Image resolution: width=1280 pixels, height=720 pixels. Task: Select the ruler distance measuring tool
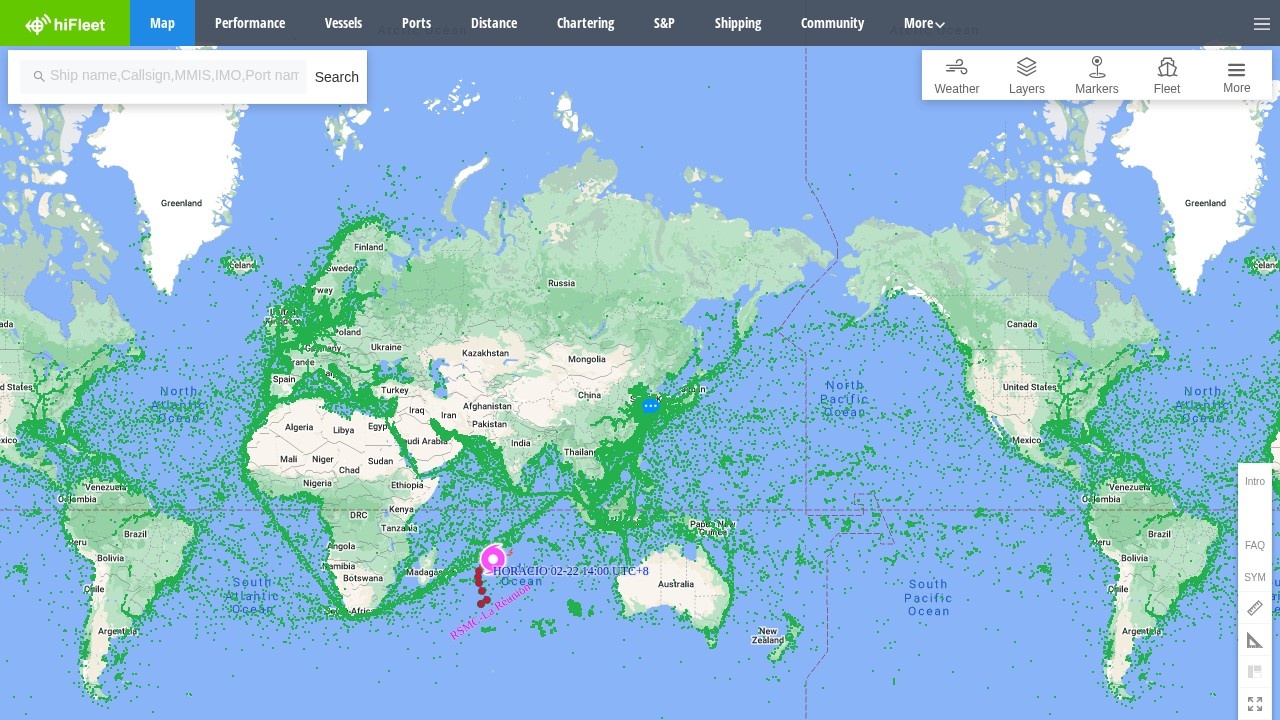(1255, 608)
